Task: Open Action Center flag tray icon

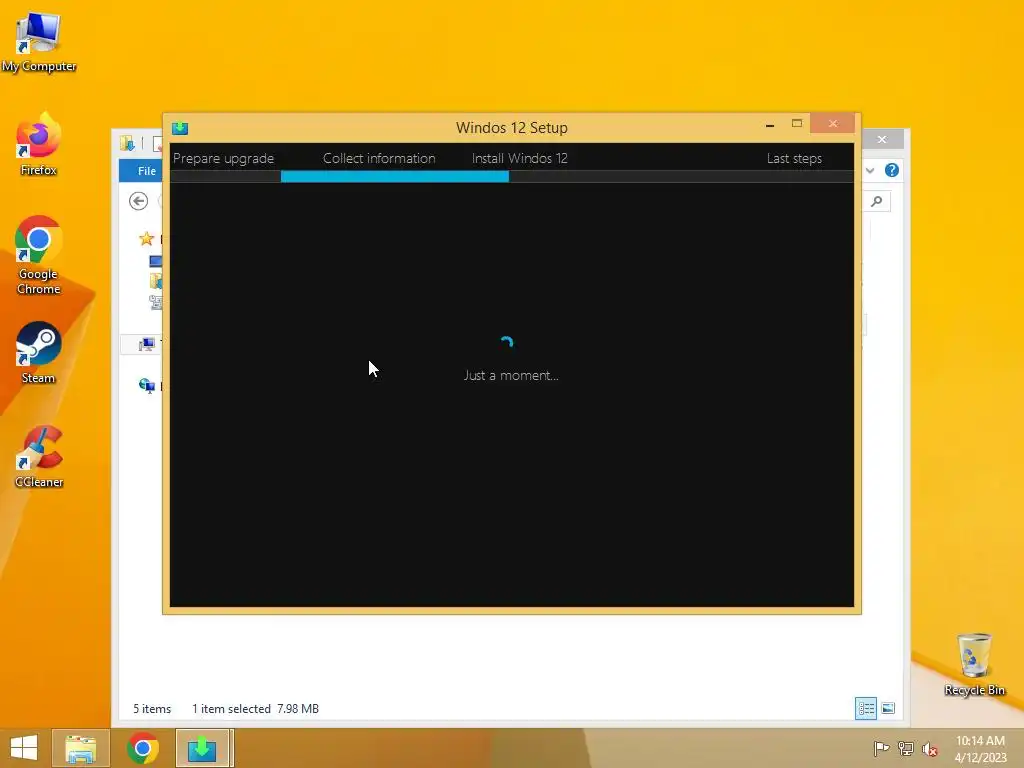Action: [881, 748]
